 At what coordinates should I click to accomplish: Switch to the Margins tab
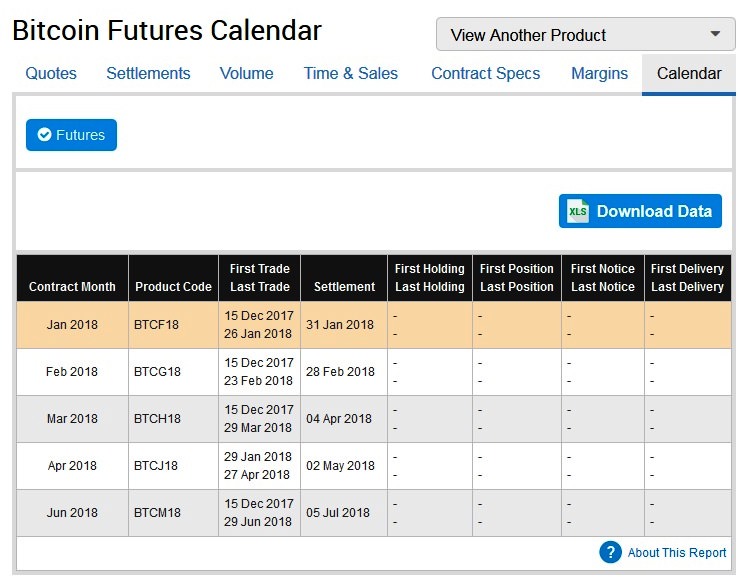(599, 74)
